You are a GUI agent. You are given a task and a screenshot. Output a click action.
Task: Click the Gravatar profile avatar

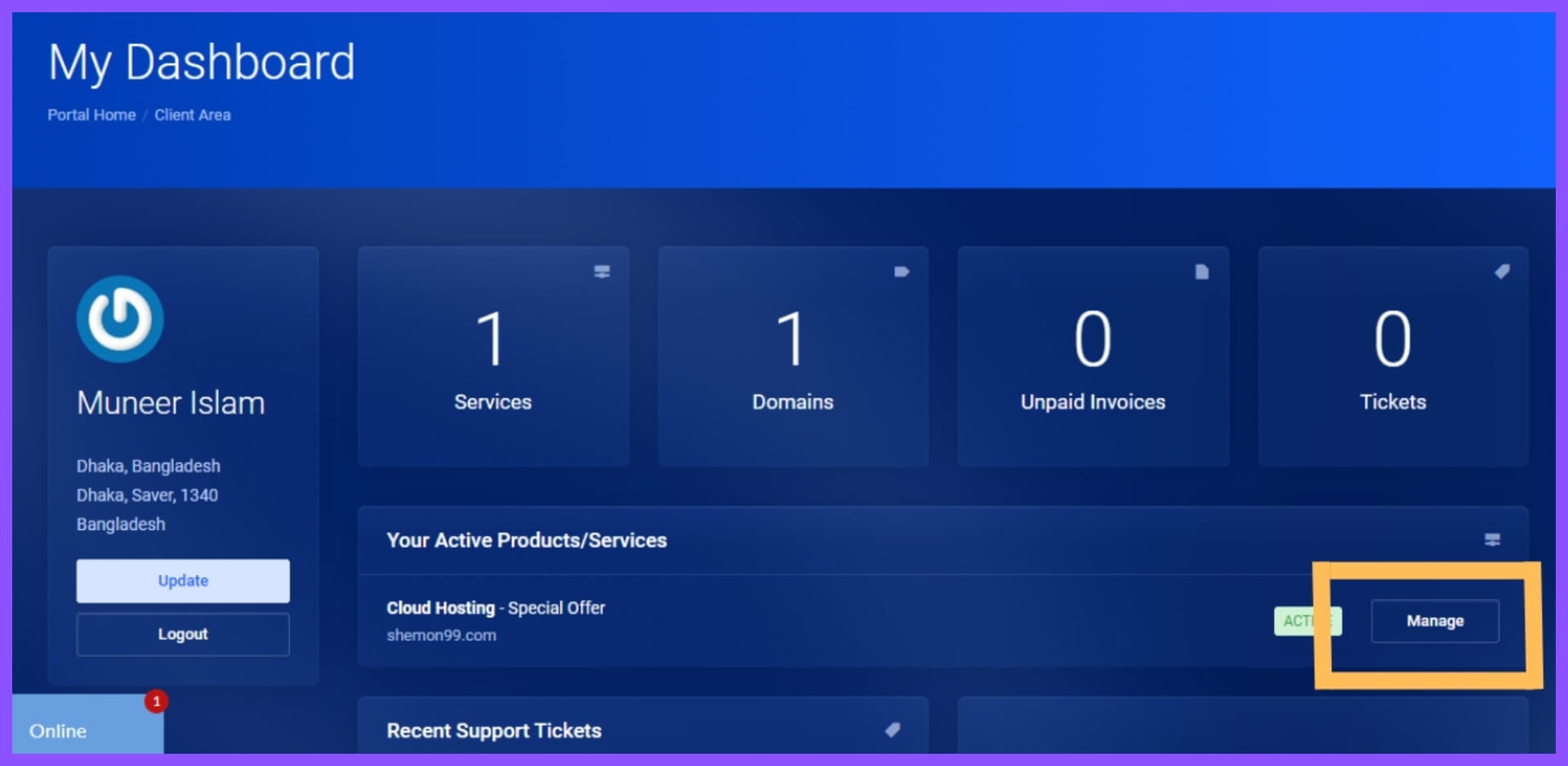point(120,319)
